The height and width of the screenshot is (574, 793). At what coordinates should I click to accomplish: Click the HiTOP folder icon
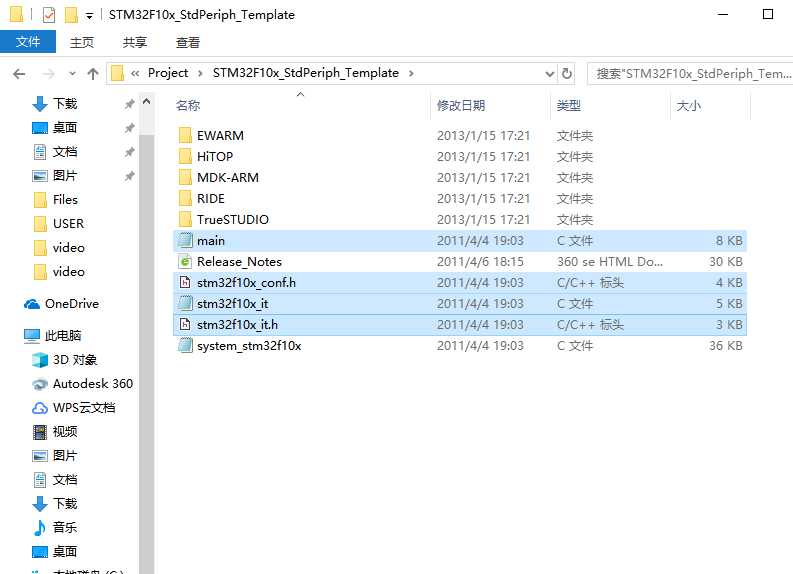(185, 156)
